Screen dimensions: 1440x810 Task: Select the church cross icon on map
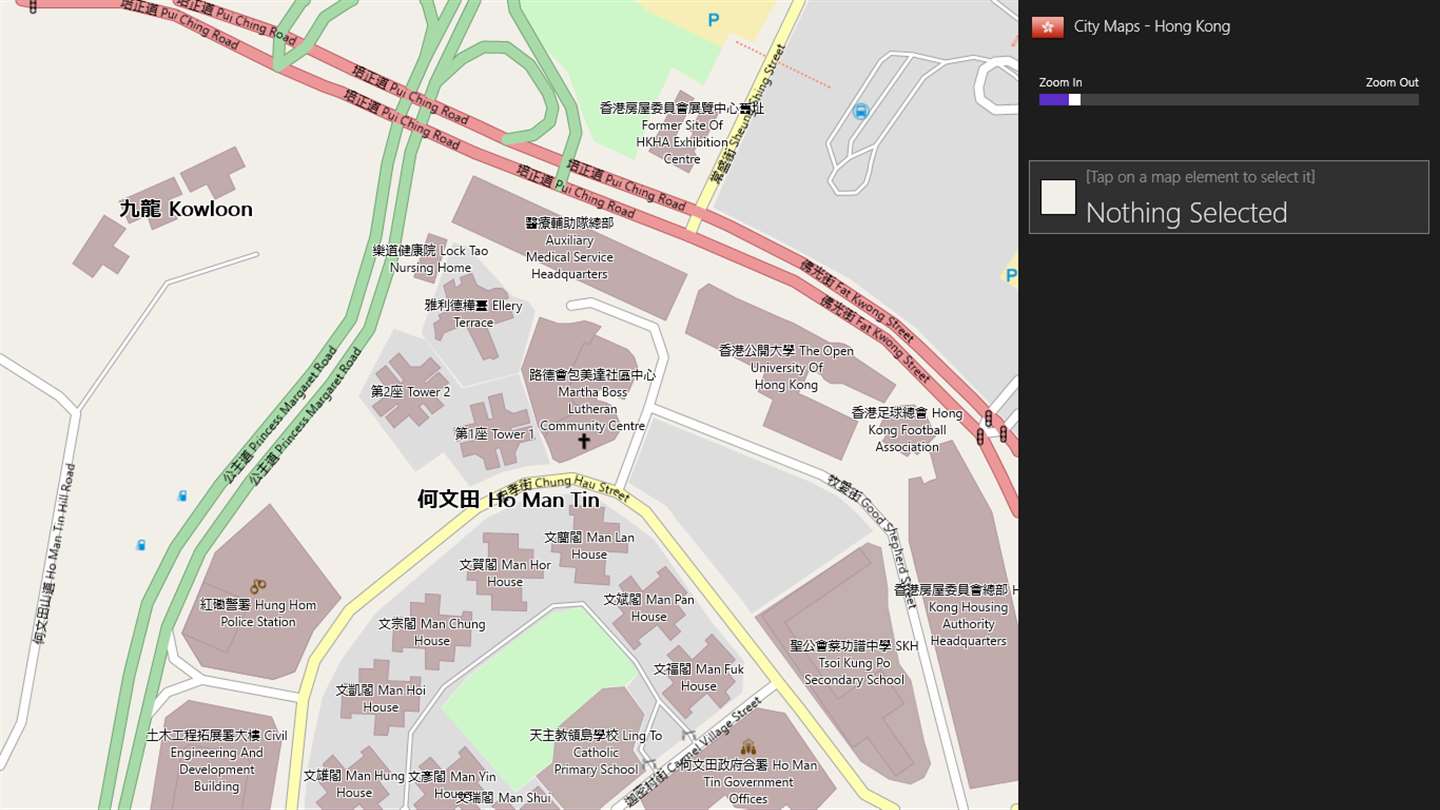coord(584,440)
